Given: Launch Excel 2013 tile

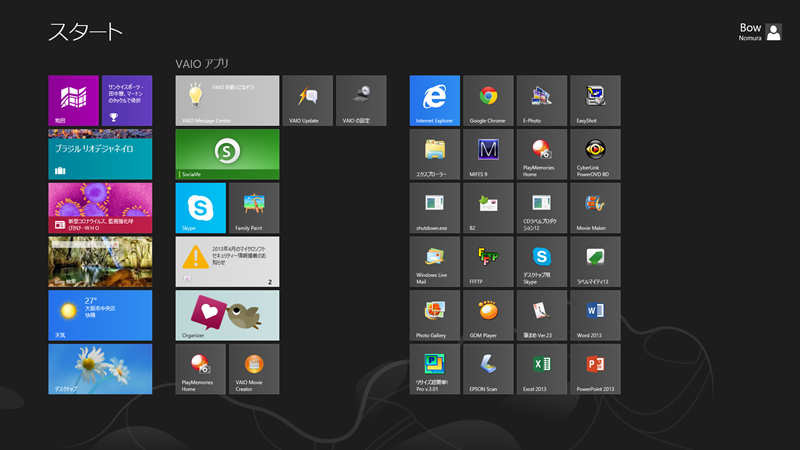Looking at the screenshot, I should click(x=542, y=369).
